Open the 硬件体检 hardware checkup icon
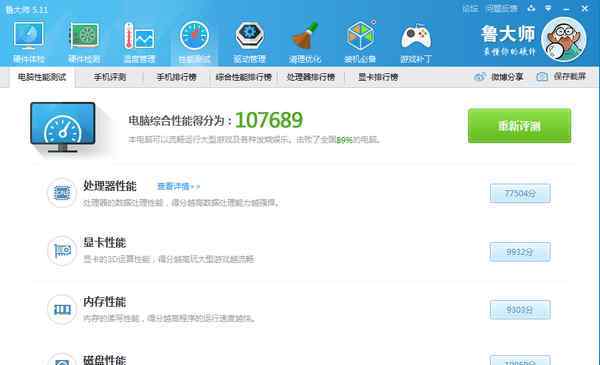This screenshot has width=600, height=365. [x=29, y=36]
